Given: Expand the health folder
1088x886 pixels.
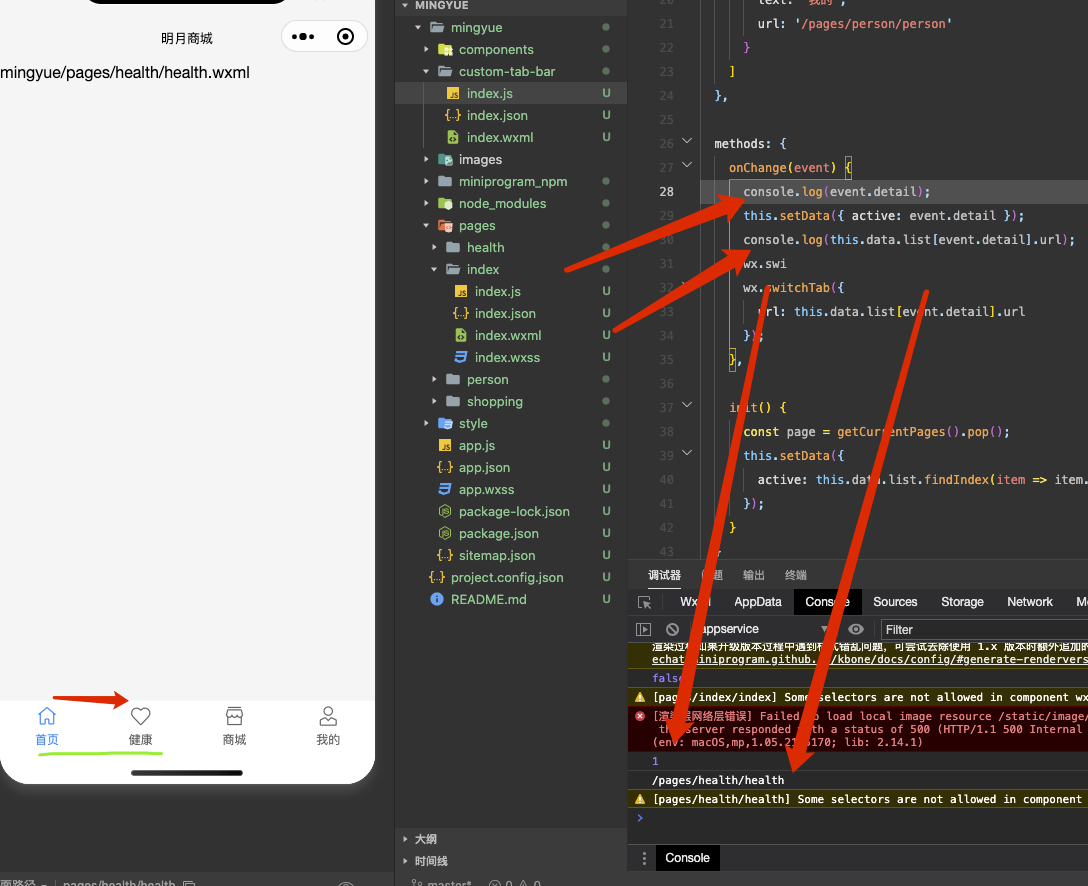Looking at the screenshot, I should pos(434,247).
